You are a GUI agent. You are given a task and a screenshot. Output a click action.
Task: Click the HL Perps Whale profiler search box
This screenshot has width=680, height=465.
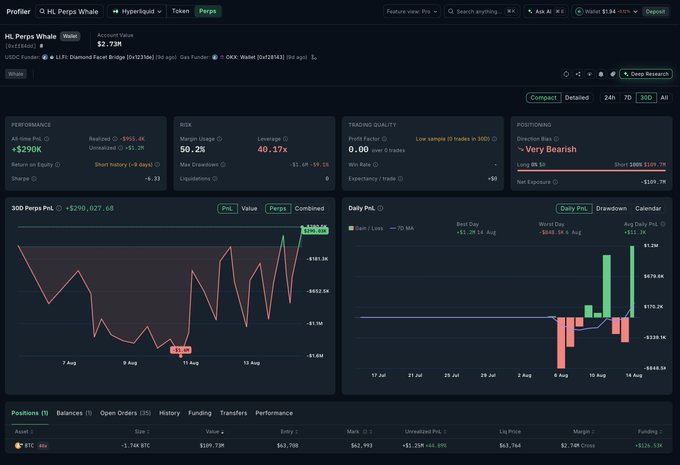point(69,11)
